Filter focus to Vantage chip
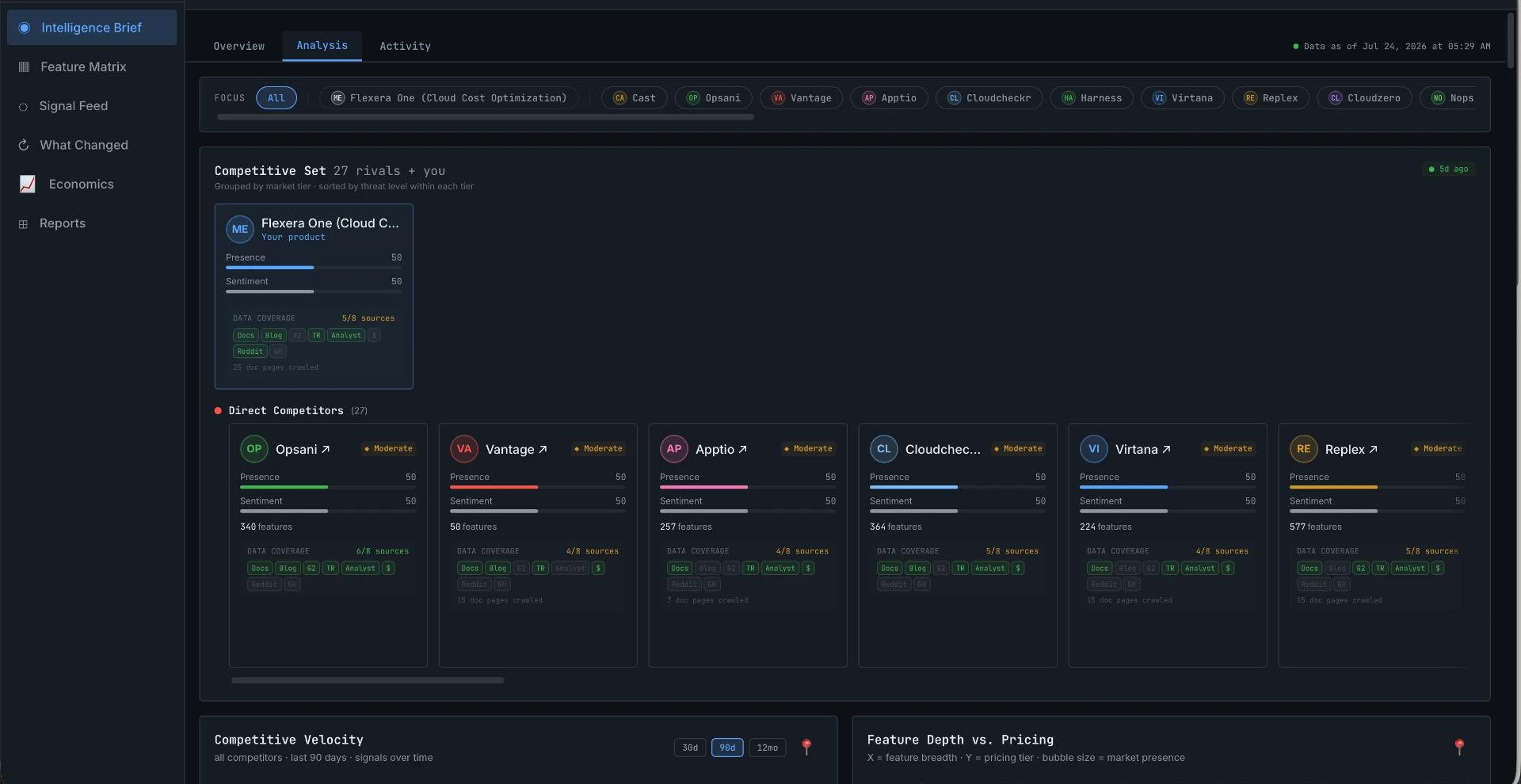The height and width of the screenshot is (784, 1521). [801, 98]
